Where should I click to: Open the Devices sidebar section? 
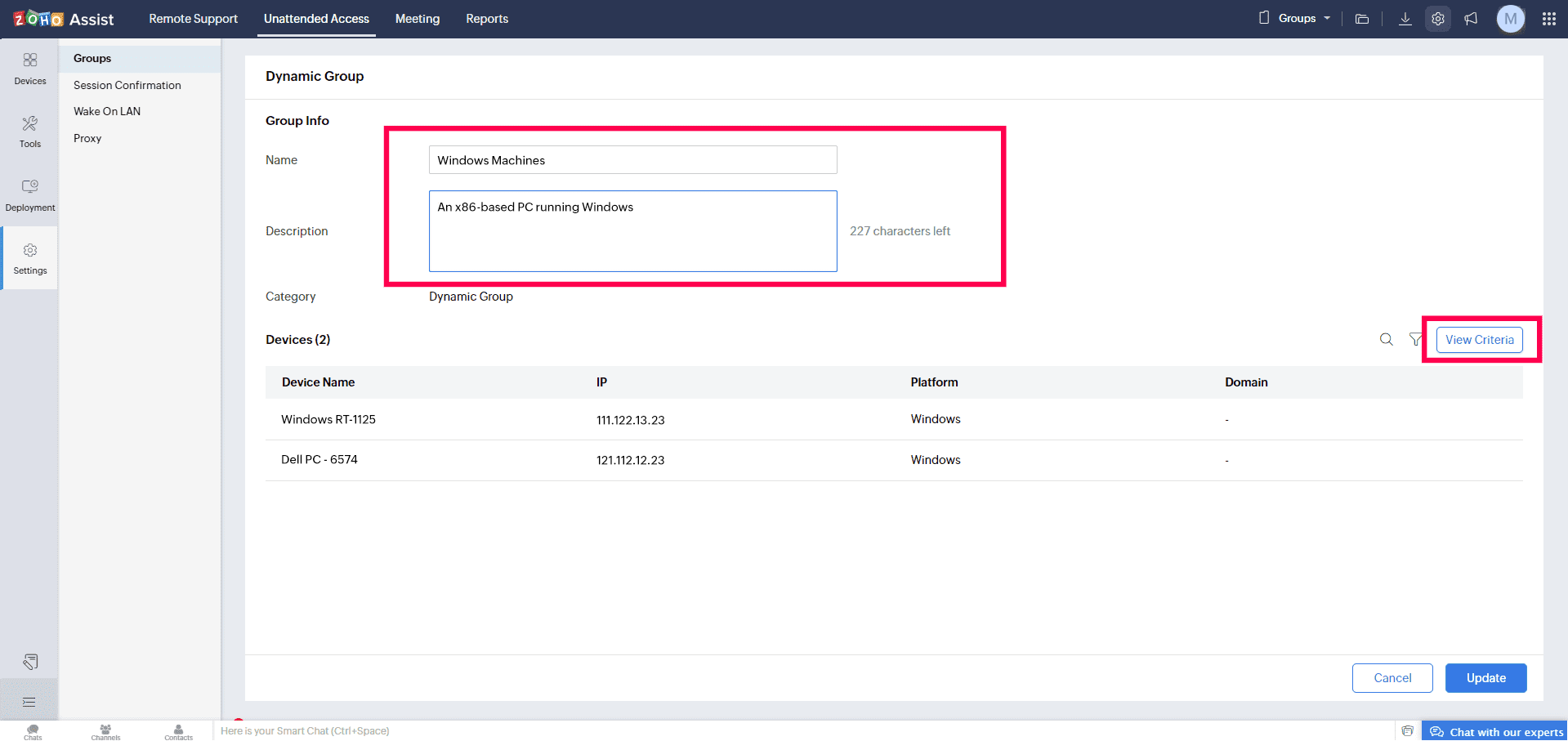[x=30, y=69]
